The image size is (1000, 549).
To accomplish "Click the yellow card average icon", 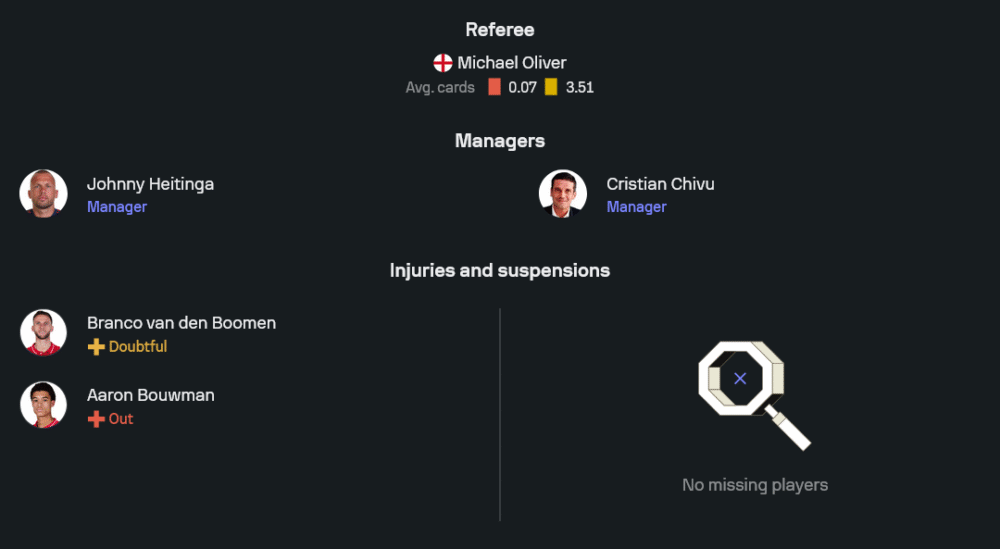I will 551,87.
